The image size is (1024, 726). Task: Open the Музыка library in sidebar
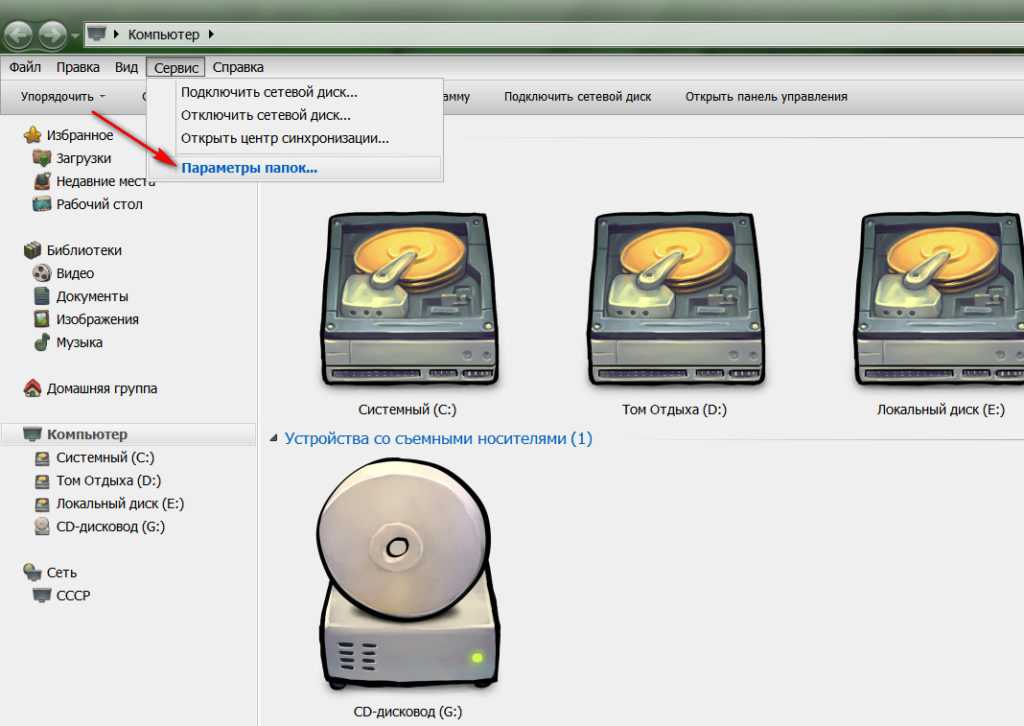[x=79, y=342]
